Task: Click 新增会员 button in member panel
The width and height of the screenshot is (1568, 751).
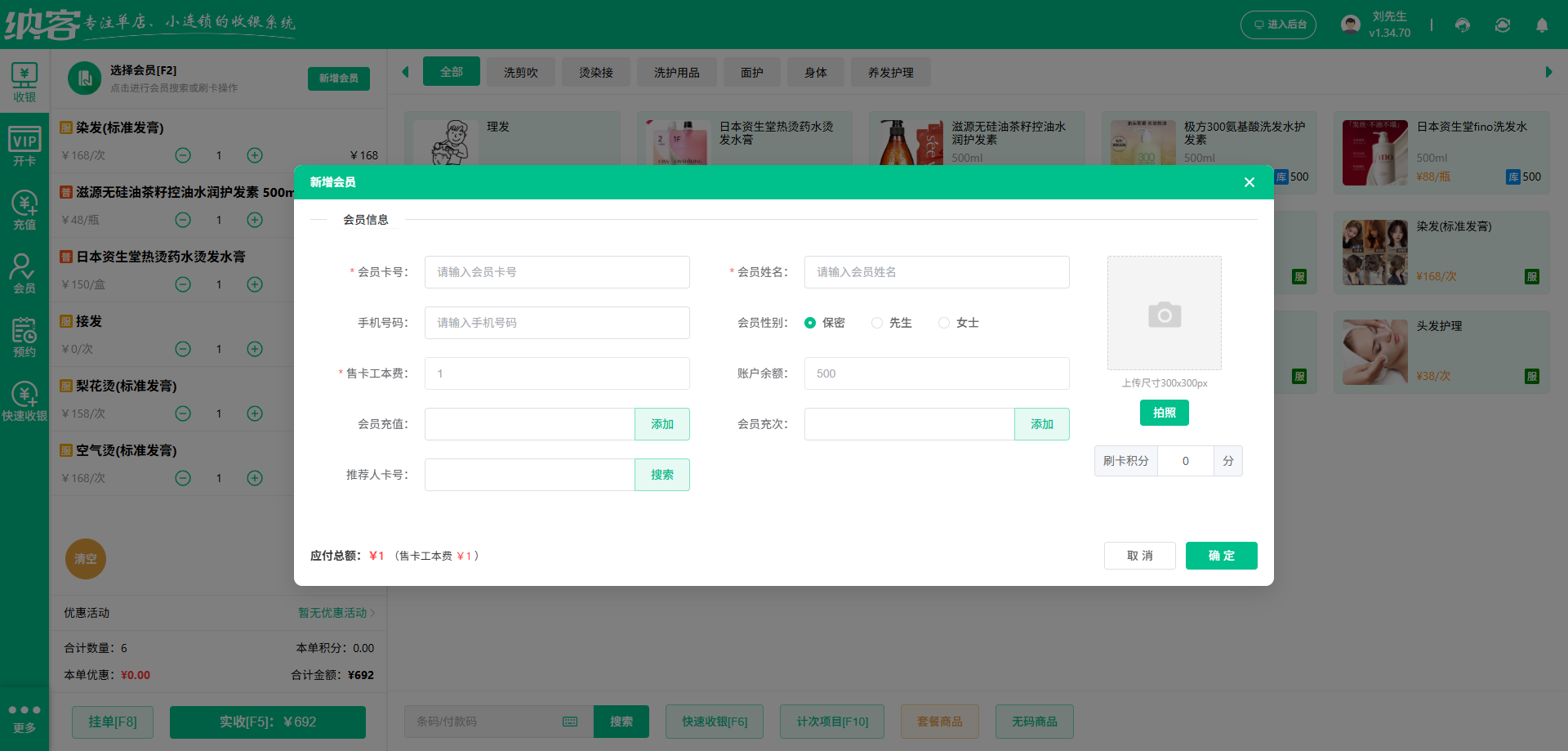Action: (339, 78)
